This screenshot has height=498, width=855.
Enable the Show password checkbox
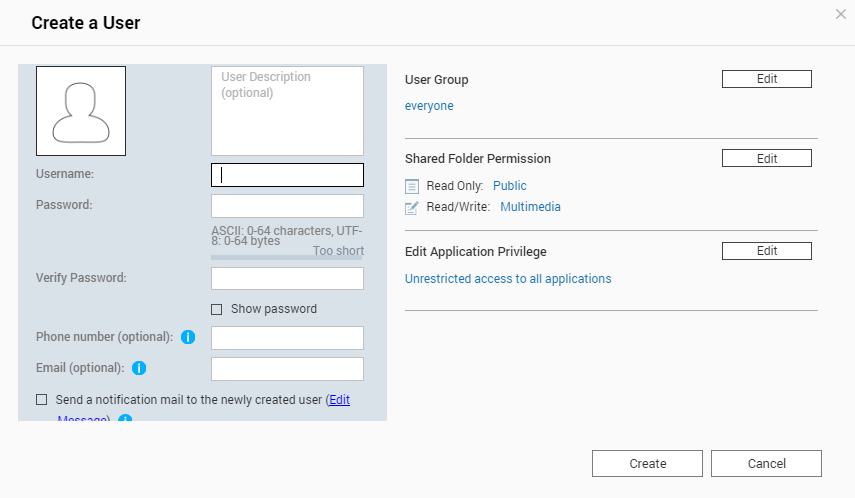[x=217, y=309]
